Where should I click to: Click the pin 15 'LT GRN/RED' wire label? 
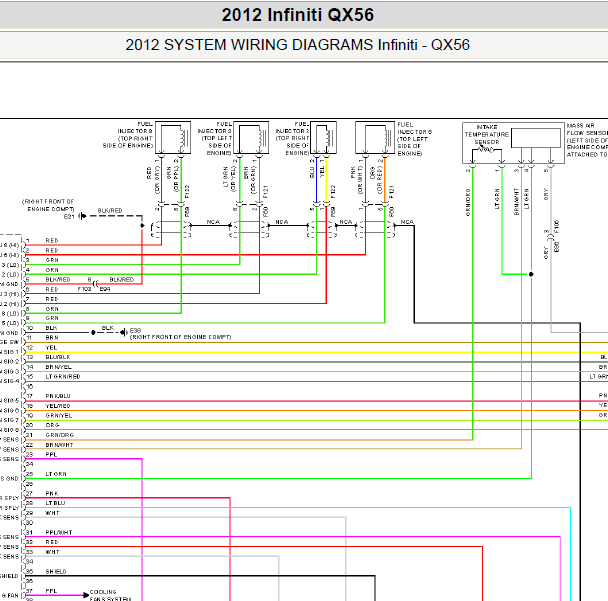(x=63, y=376)
